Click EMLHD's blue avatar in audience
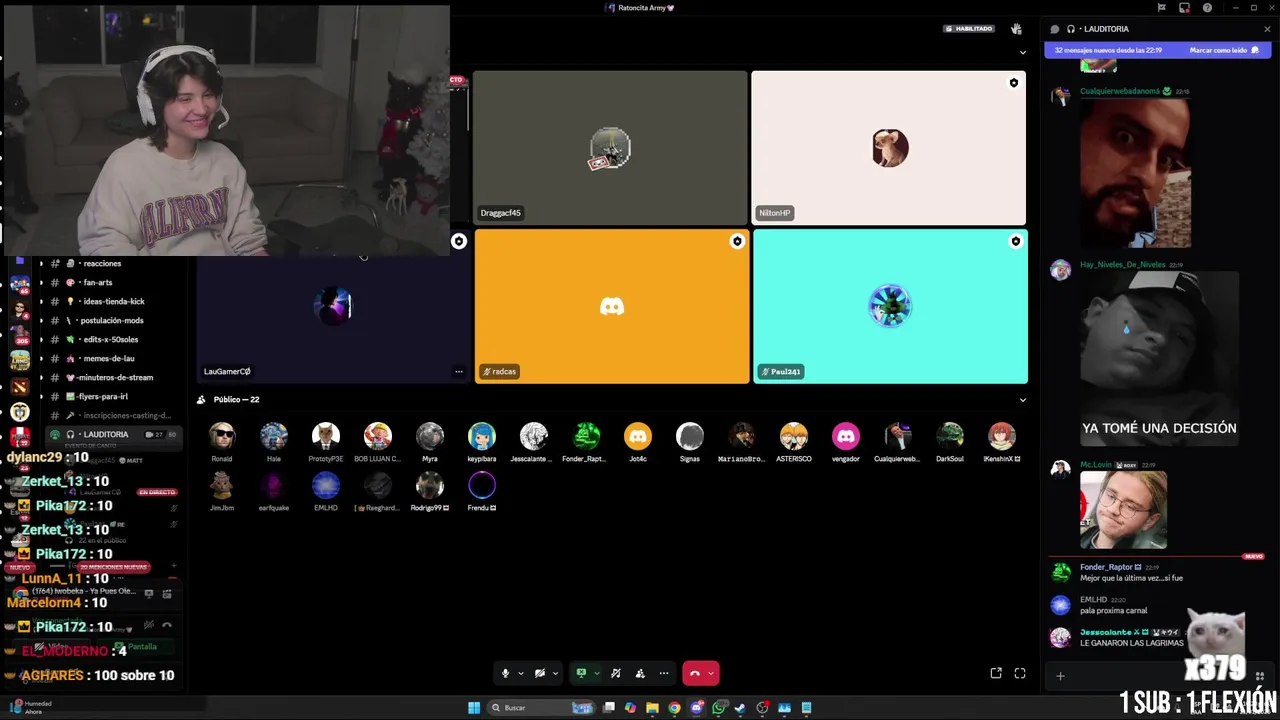The height and width of the screenshot is (720, 1280). 326,485
